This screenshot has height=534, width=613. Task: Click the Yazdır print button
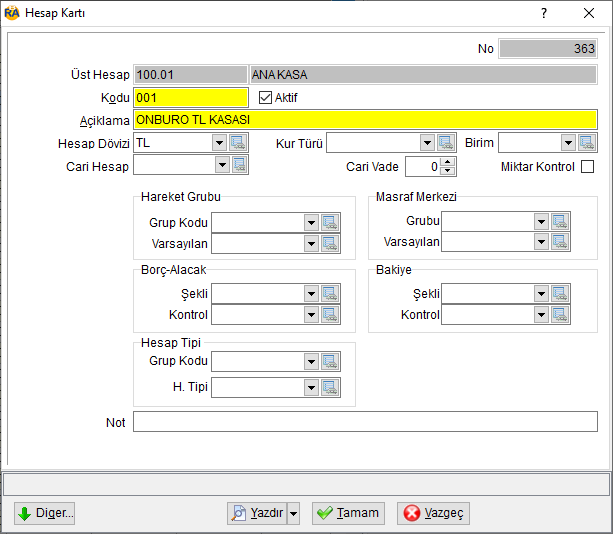click(257, 513)
